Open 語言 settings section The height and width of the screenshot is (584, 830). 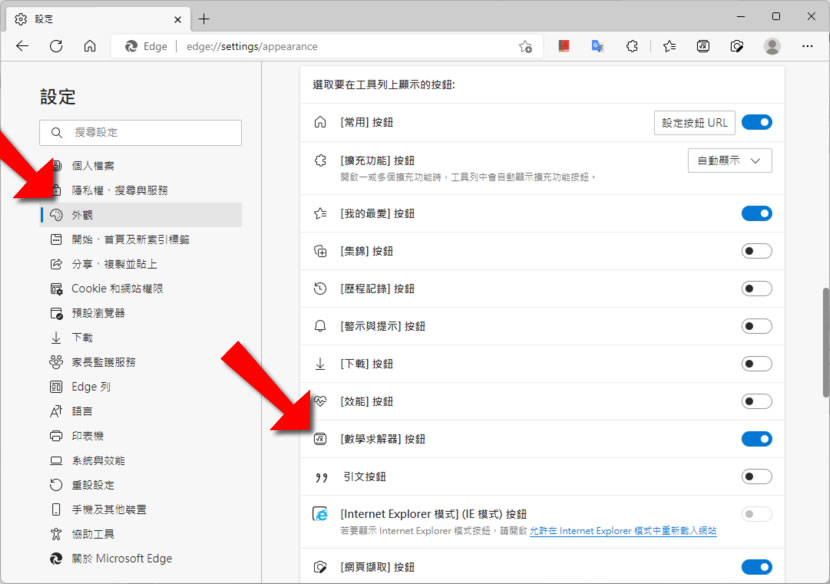[x=141, y=411]
